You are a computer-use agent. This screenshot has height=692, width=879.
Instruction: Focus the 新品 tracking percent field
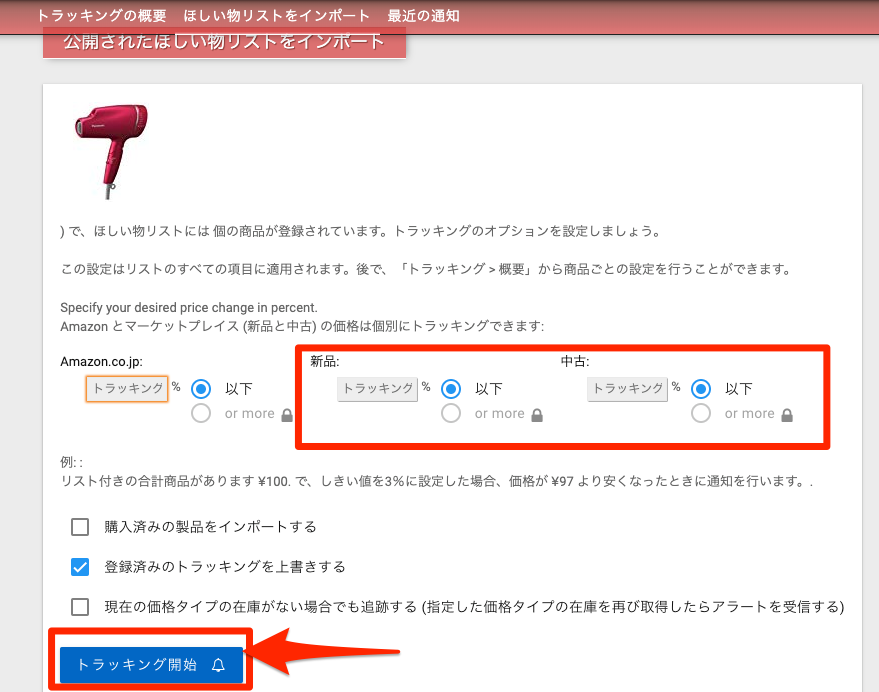377,389
